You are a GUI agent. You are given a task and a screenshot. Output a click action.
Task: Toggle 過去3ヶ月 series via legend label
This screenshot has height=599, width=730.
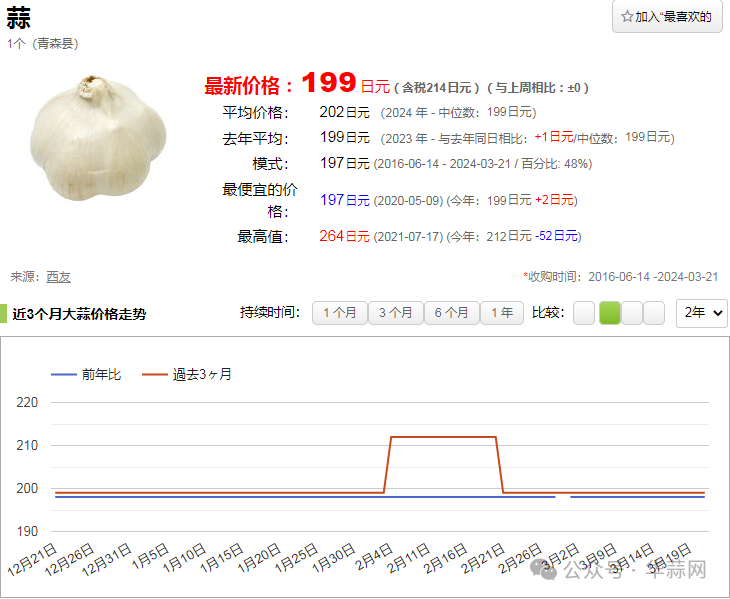[x=201, y=375]
